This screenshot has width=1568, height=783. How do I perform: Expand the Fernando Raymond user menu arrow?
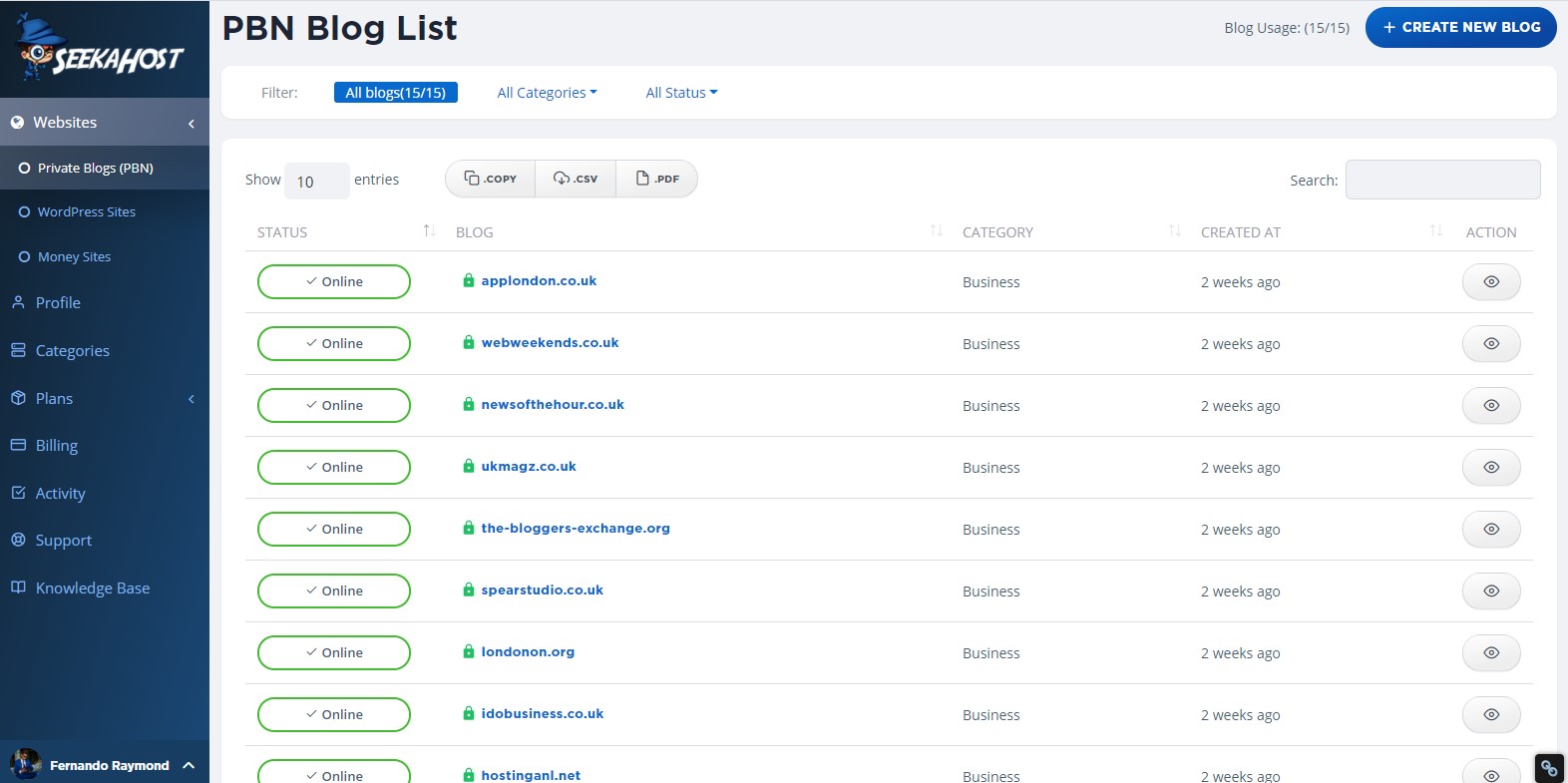189,765
